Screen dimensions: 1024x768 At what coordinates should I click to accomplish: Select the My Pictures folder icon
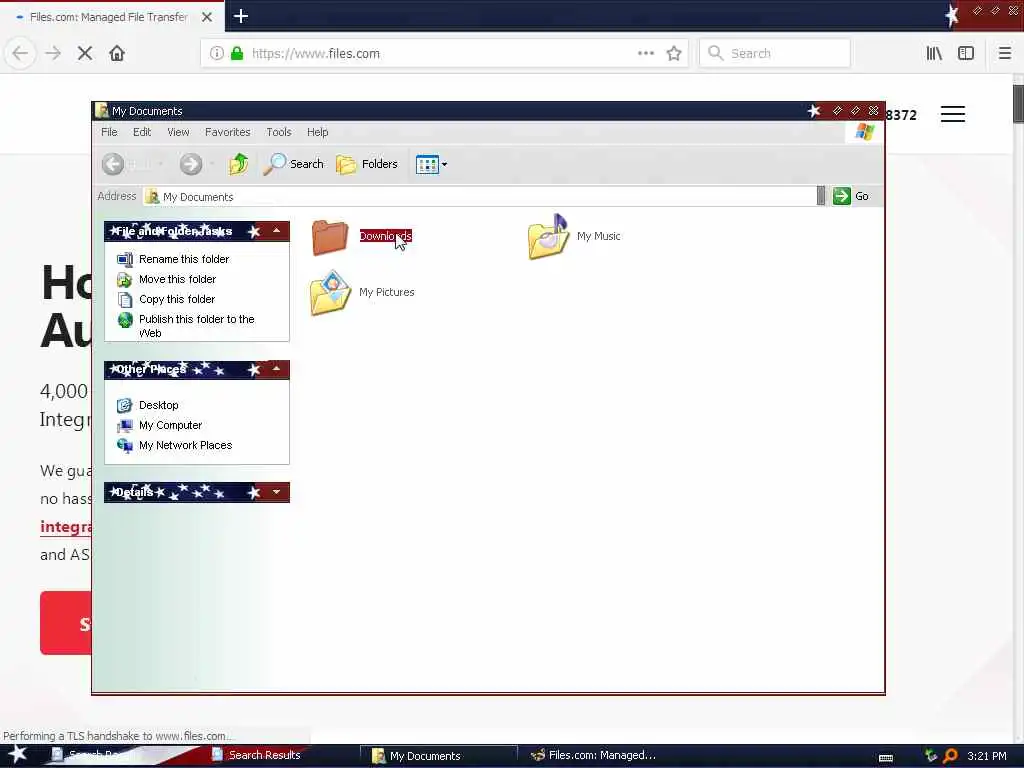[330, 293]
